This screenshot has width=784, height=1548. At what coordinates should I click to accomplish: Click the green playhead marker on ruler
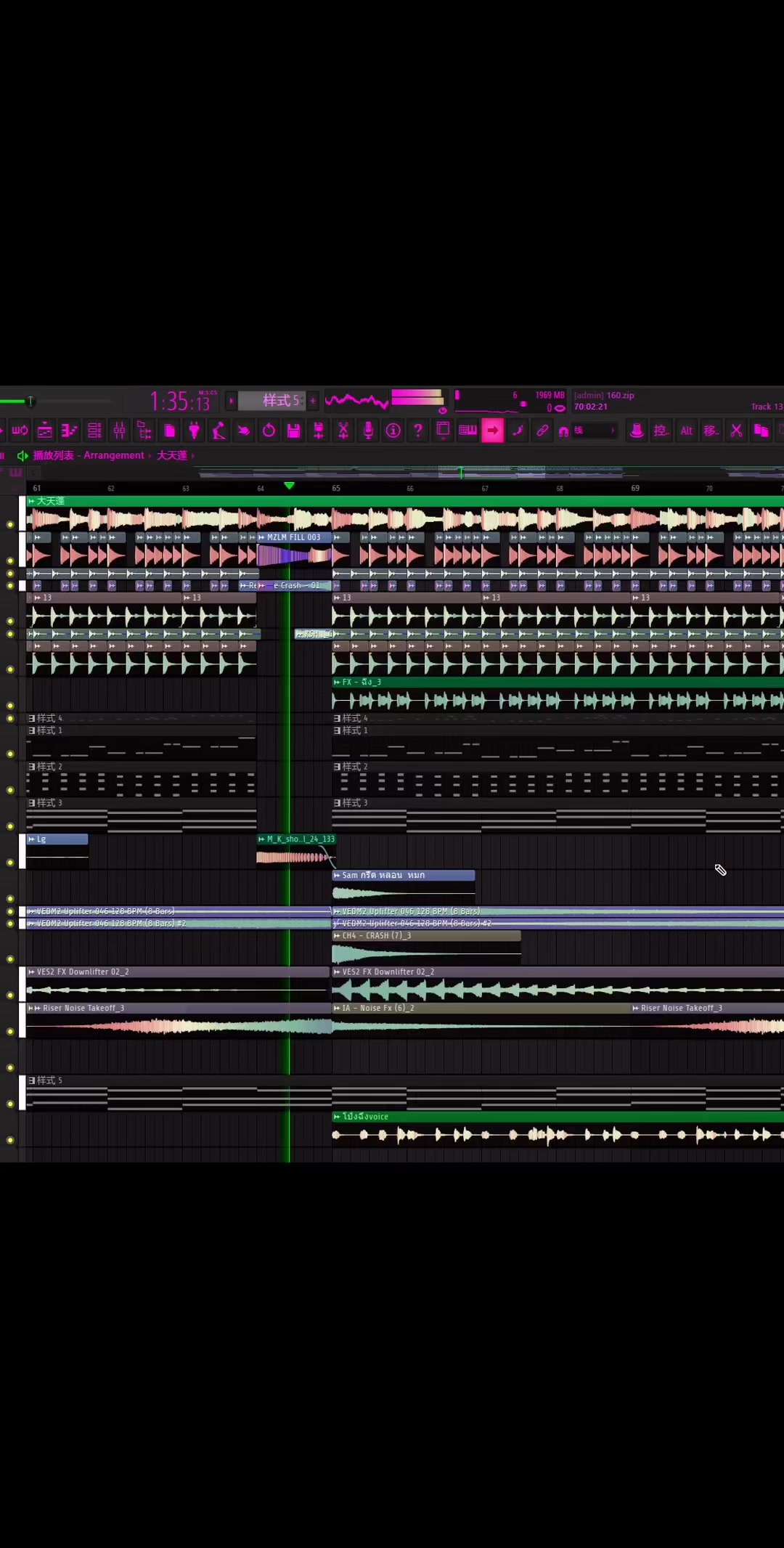tap(289, 485)
